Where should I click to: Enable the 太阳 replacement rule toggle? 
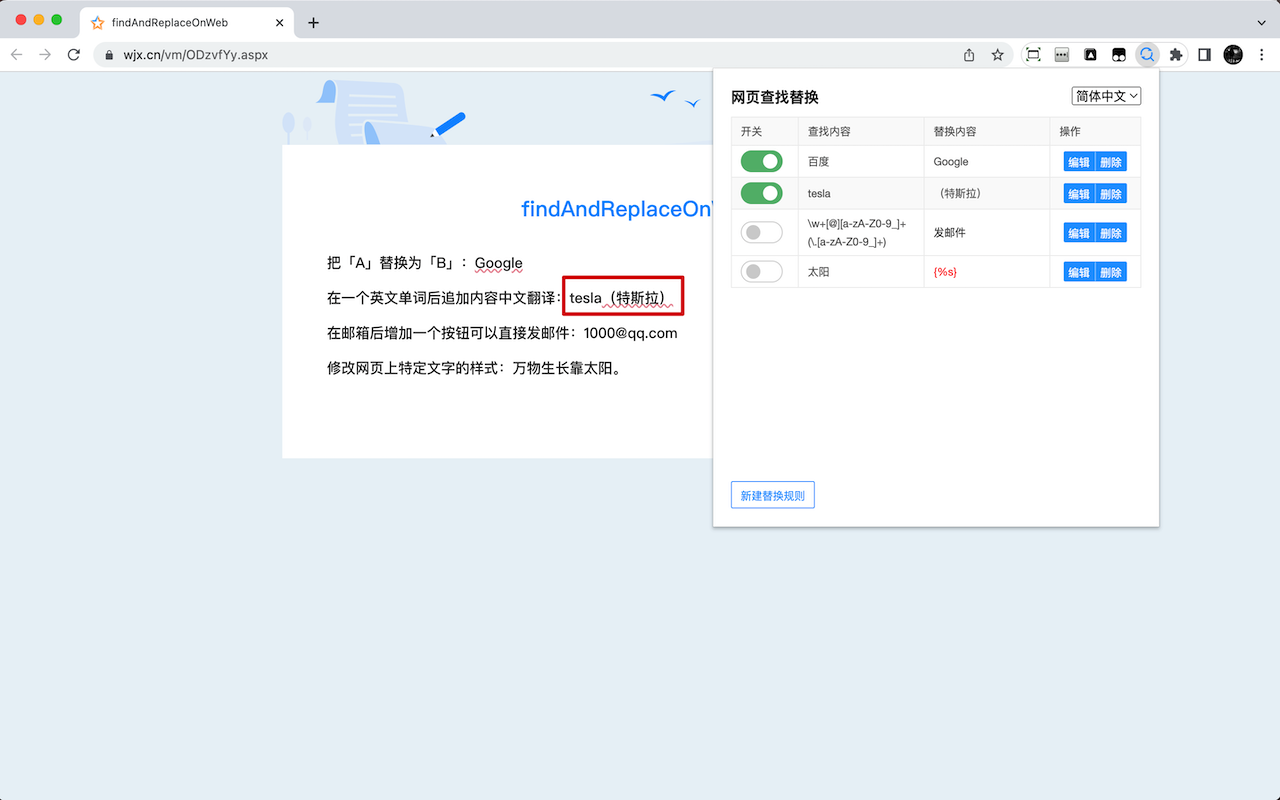761,271
